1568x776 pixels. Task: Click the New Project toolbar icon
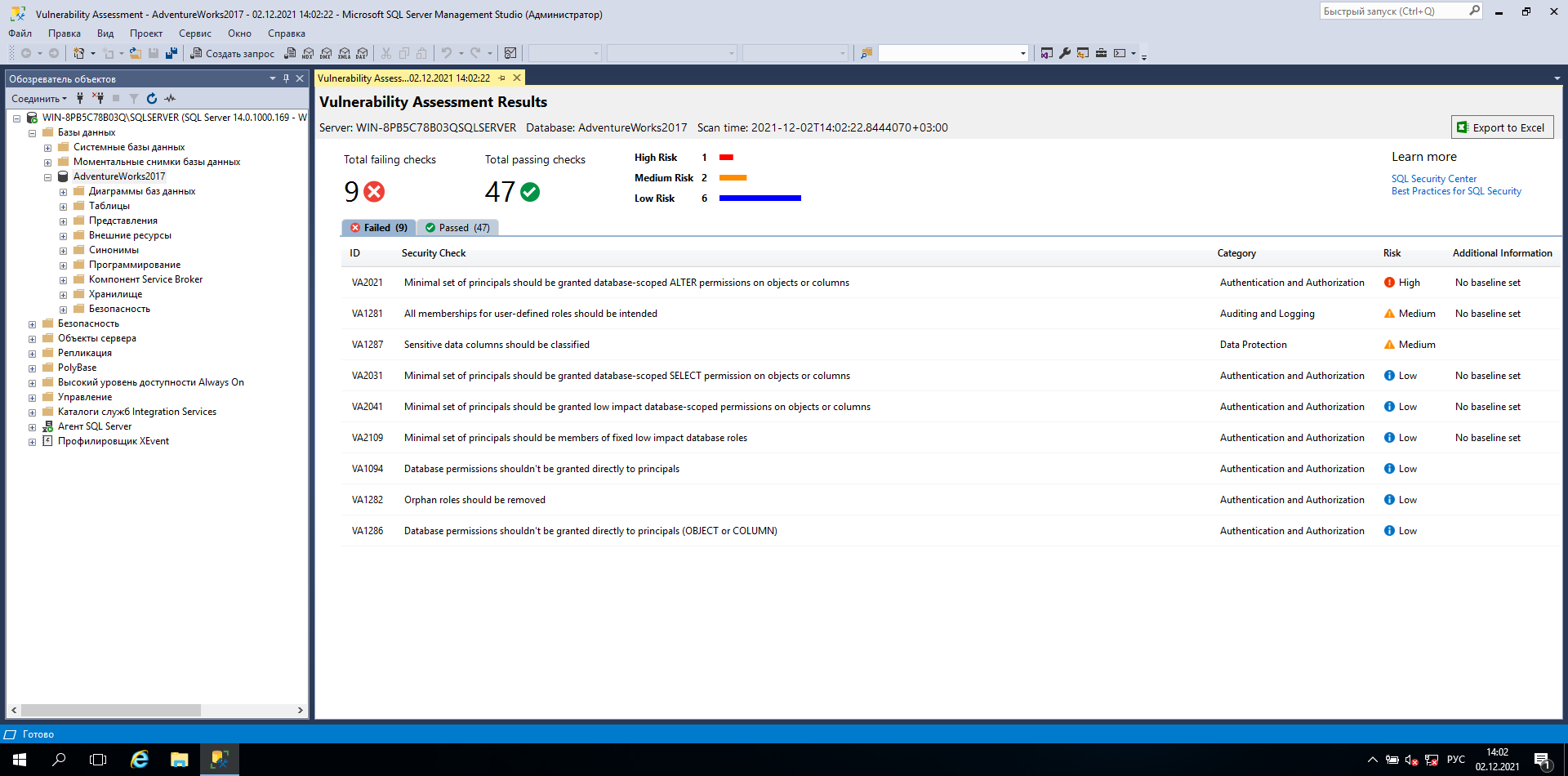click(79, 53)
